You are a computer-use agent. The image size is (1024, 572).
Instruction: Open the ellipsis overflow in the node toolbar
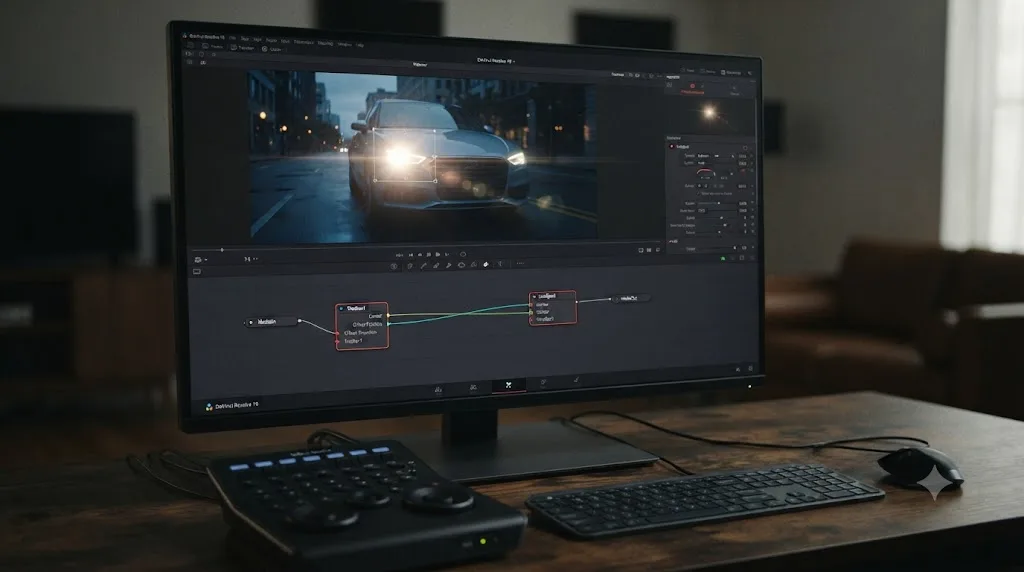click(520, 264)
